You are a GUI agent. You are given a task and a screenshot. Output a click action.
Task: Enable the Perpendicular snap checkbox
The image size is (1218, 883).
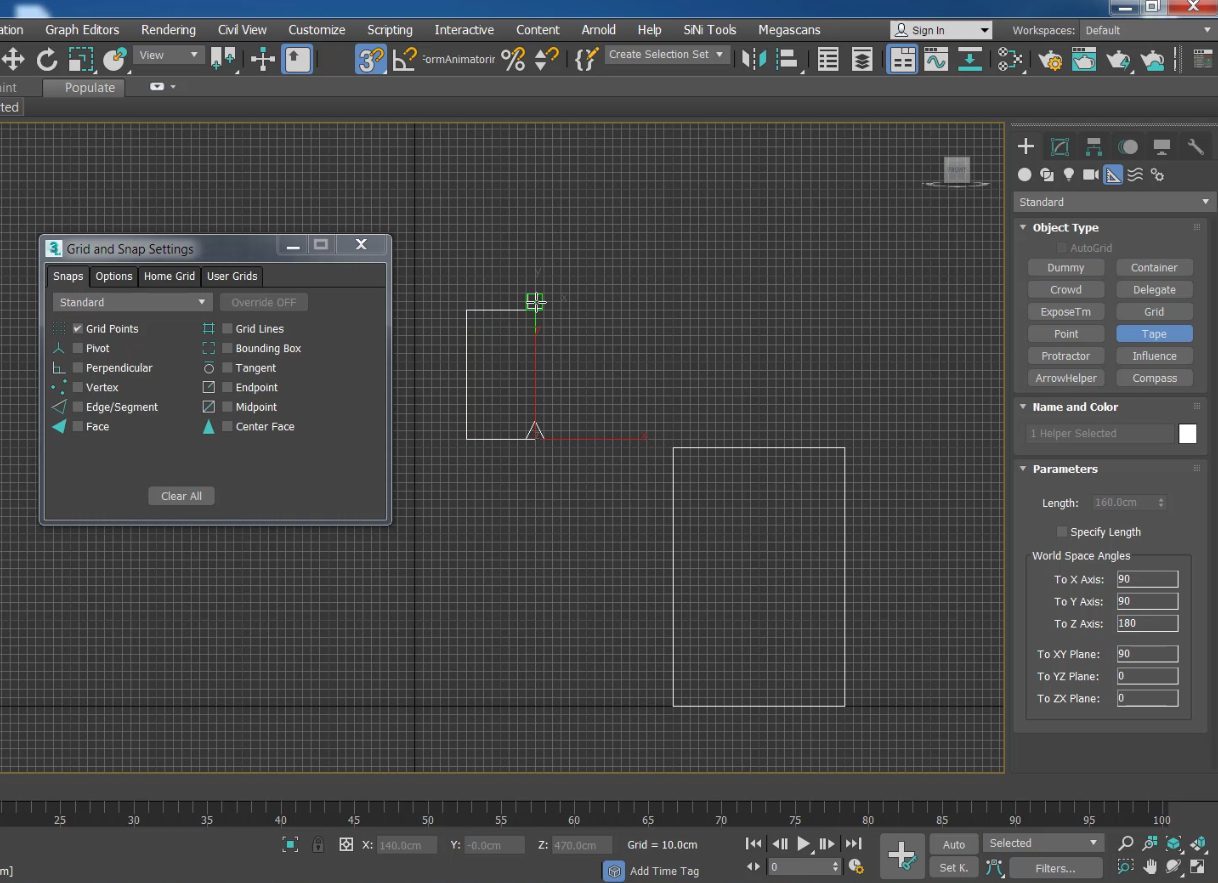tap(78, 368)
